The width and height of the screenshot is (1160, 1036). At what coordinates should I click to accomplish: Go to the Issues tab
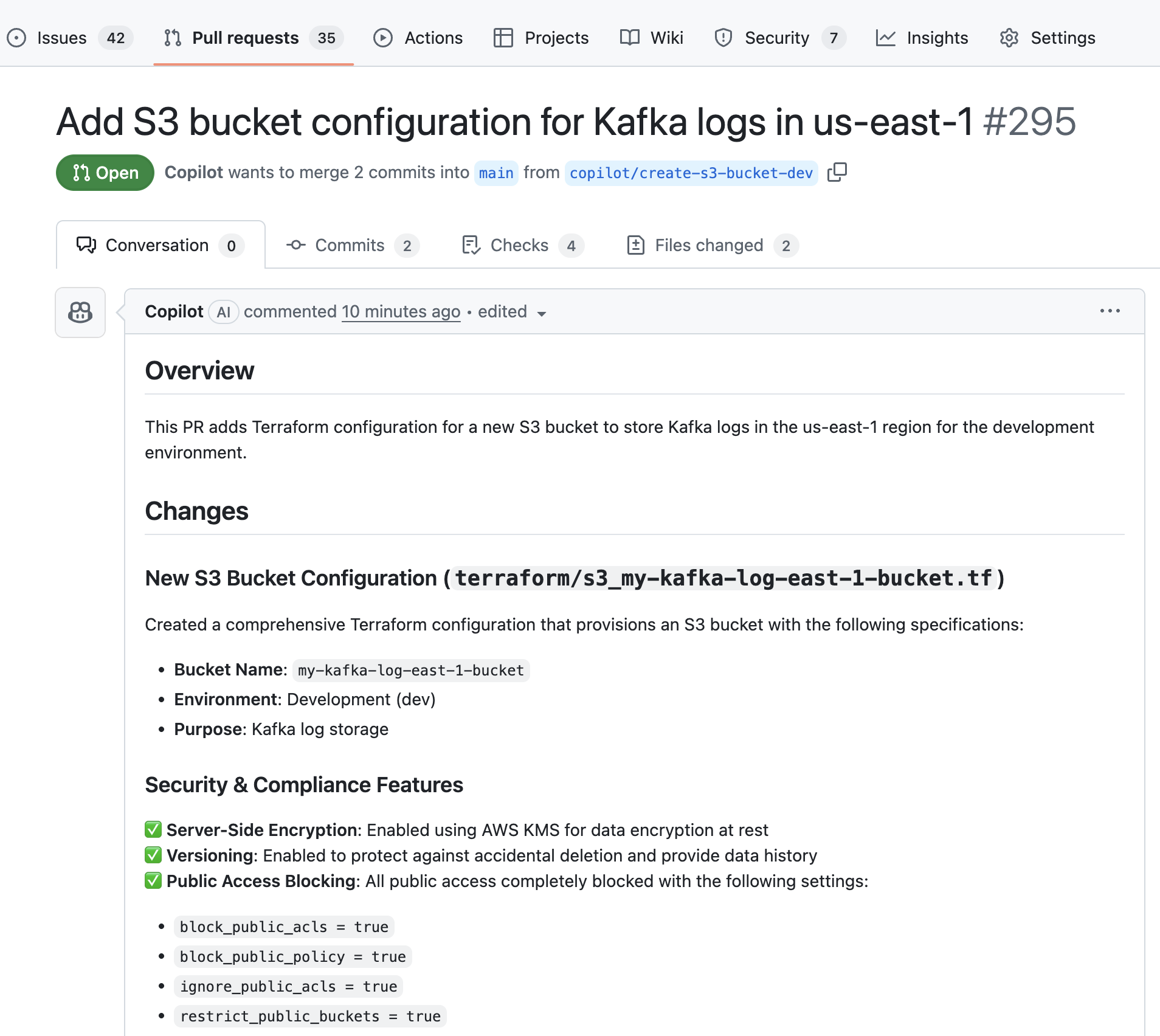(x=61, y=38)
